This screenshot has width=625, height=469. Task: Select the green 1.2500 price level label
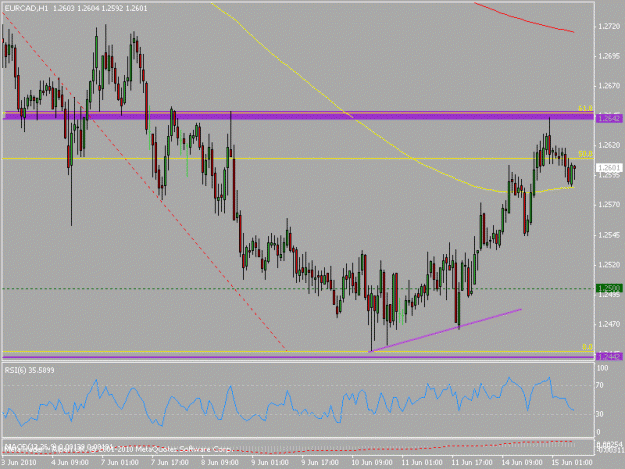click(x=609, y=288)
